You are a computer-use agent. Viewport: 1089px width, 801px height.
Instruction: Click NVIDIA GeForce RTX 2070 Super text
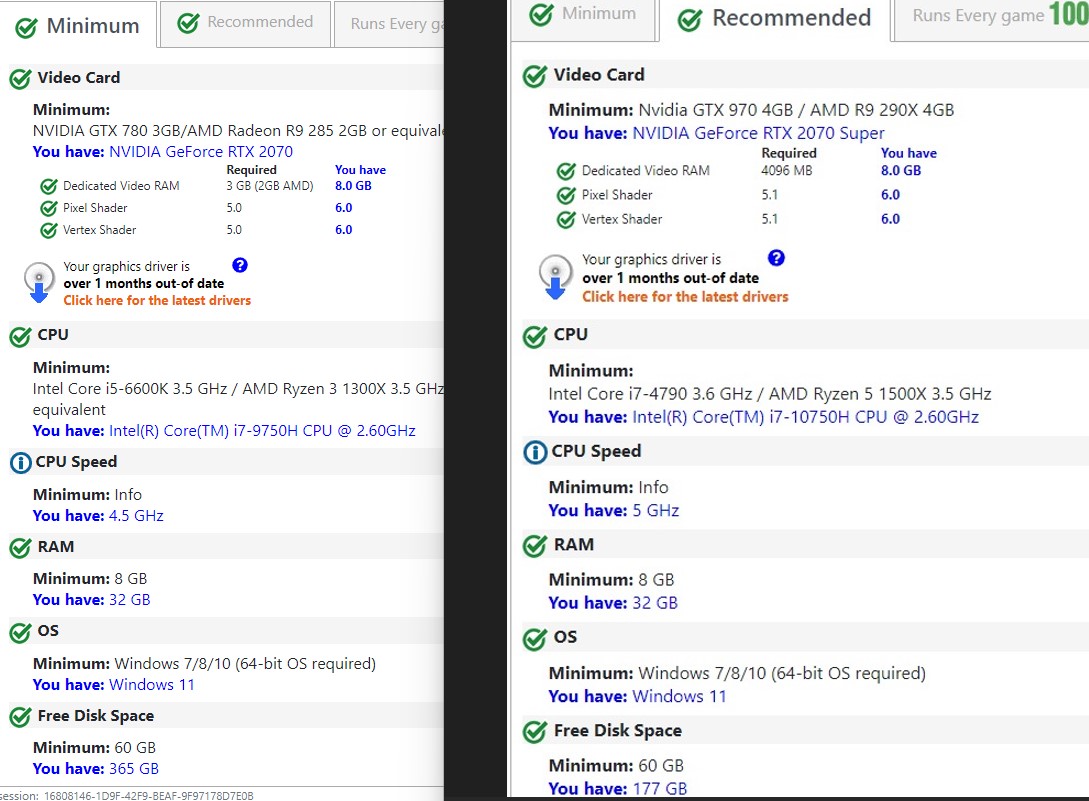[x=758, y=133]
